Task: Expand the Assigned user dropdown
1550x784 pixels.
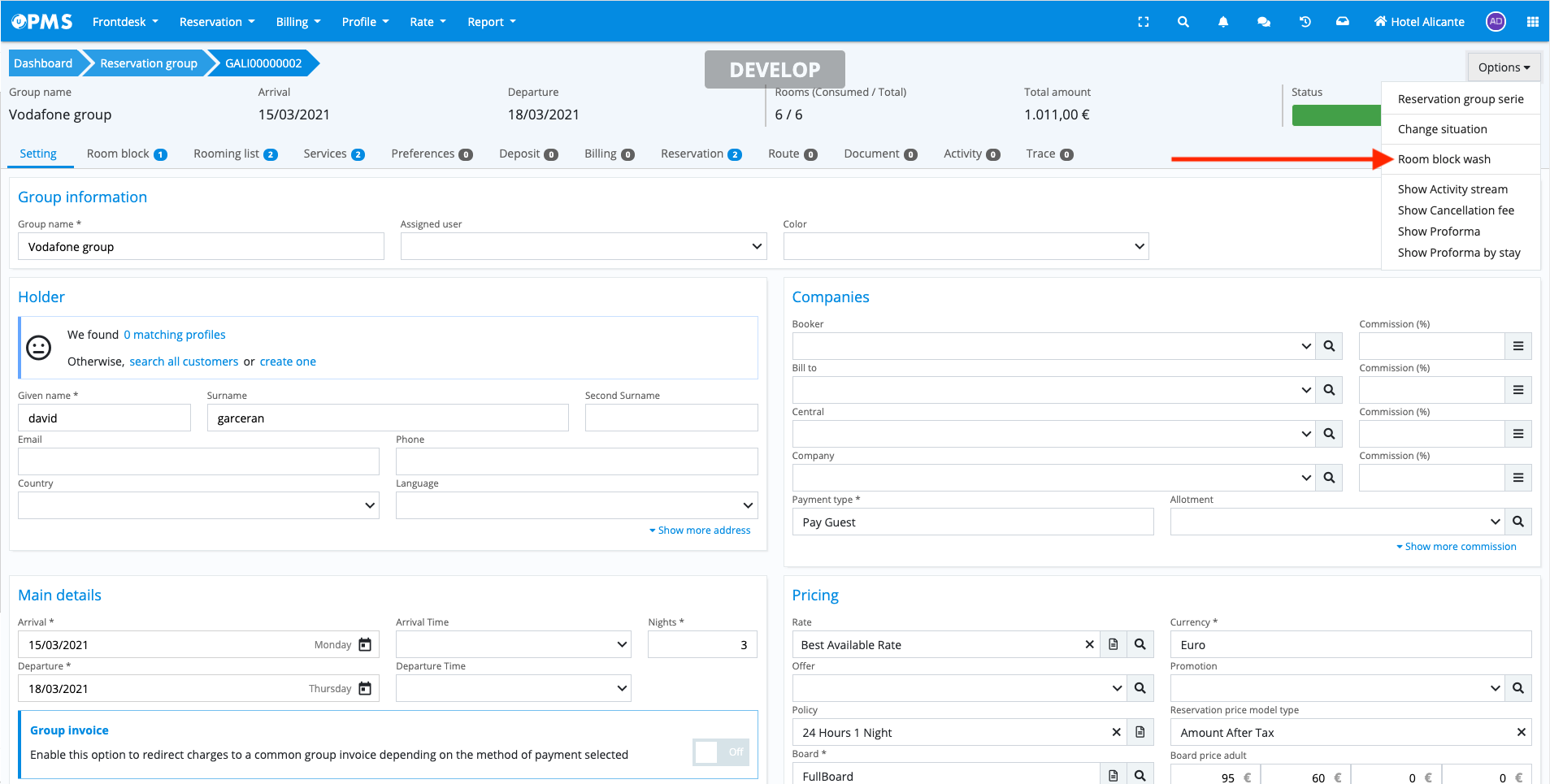Action: pyautogui.click(x=584, y=247)
